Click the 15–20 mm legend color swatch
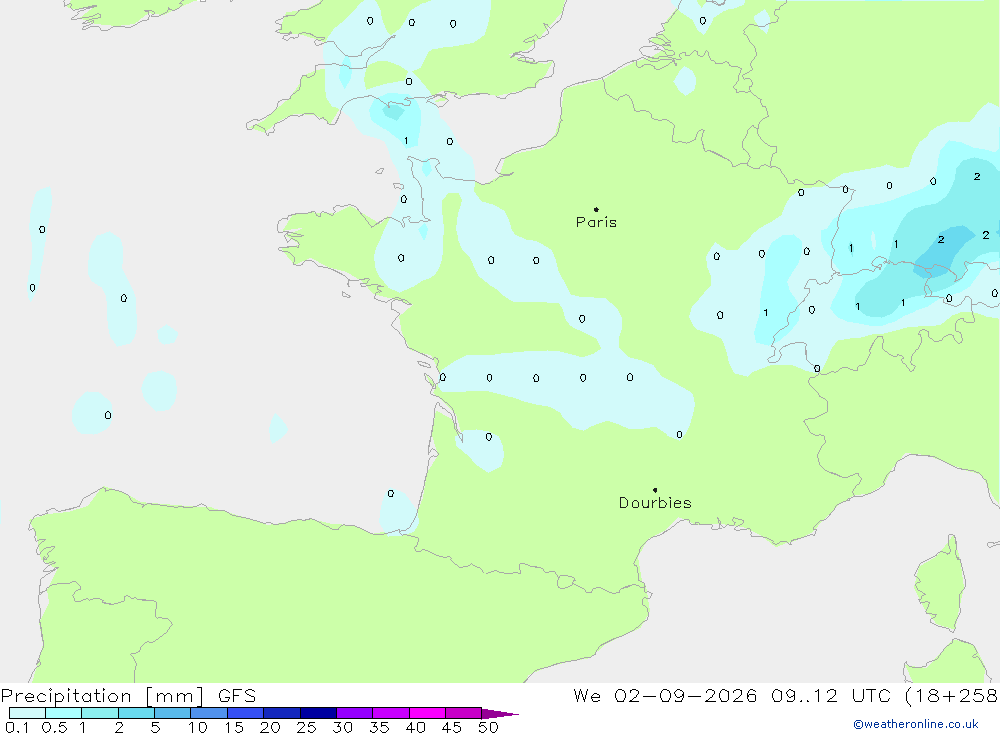1000x733 pixels. click(x=246, y=713)
